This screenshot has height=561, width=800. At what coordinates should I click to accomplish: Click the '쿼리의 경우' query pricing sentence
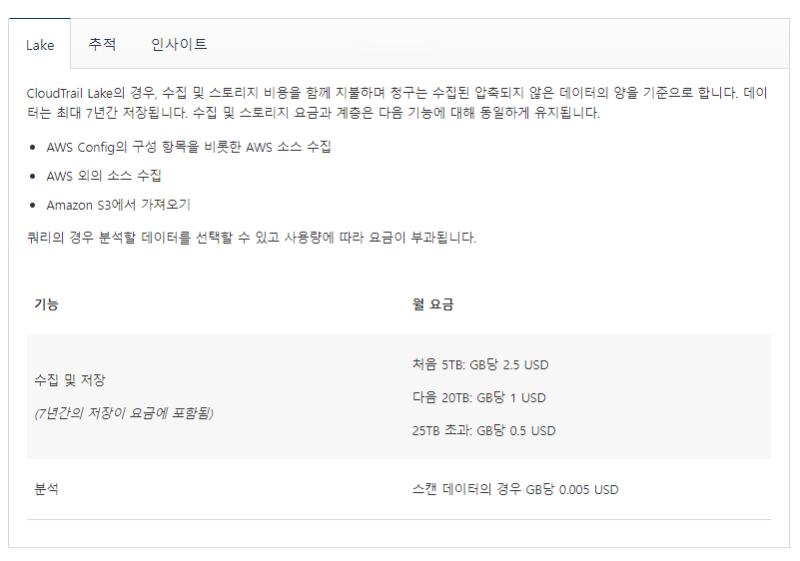(251, 238)
